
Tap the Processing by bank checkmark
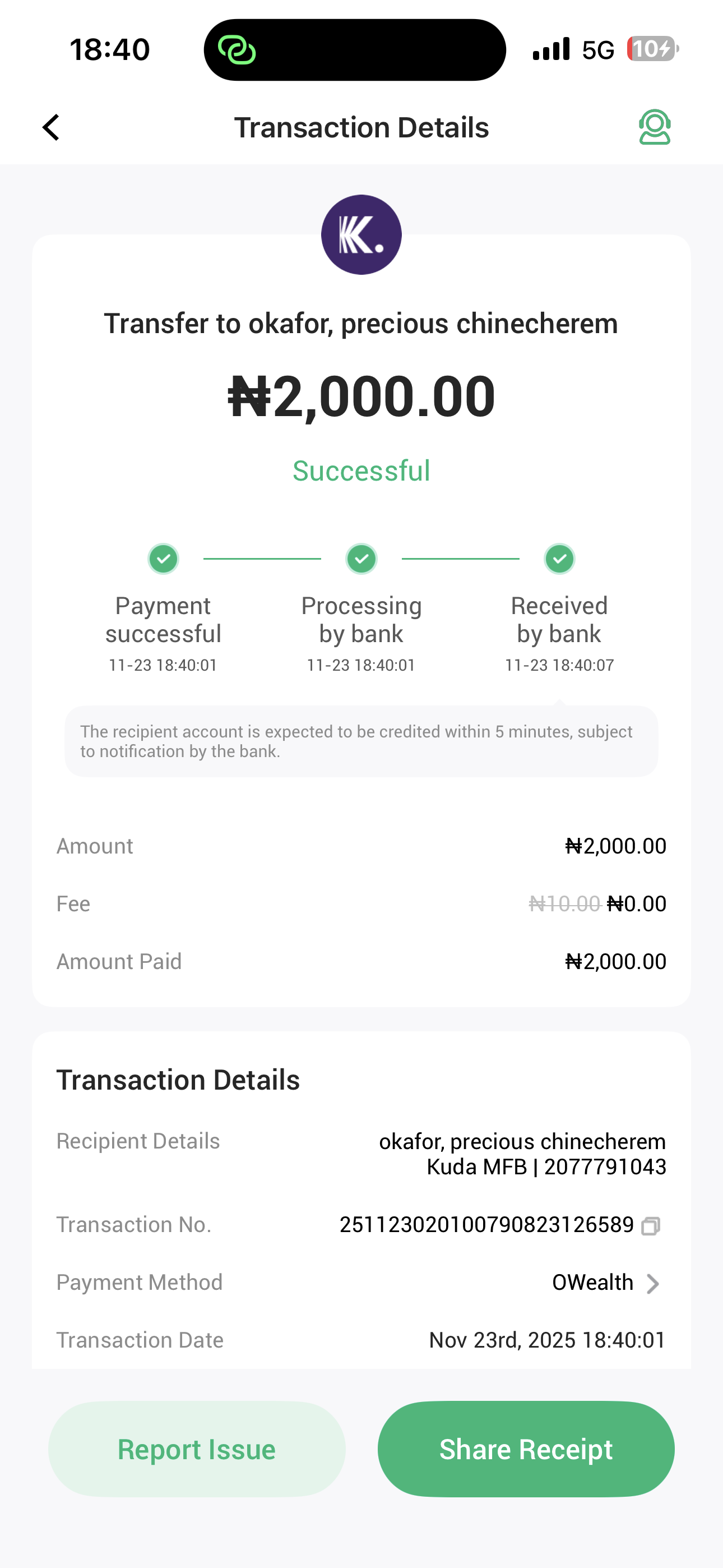(x=361, y=558)
